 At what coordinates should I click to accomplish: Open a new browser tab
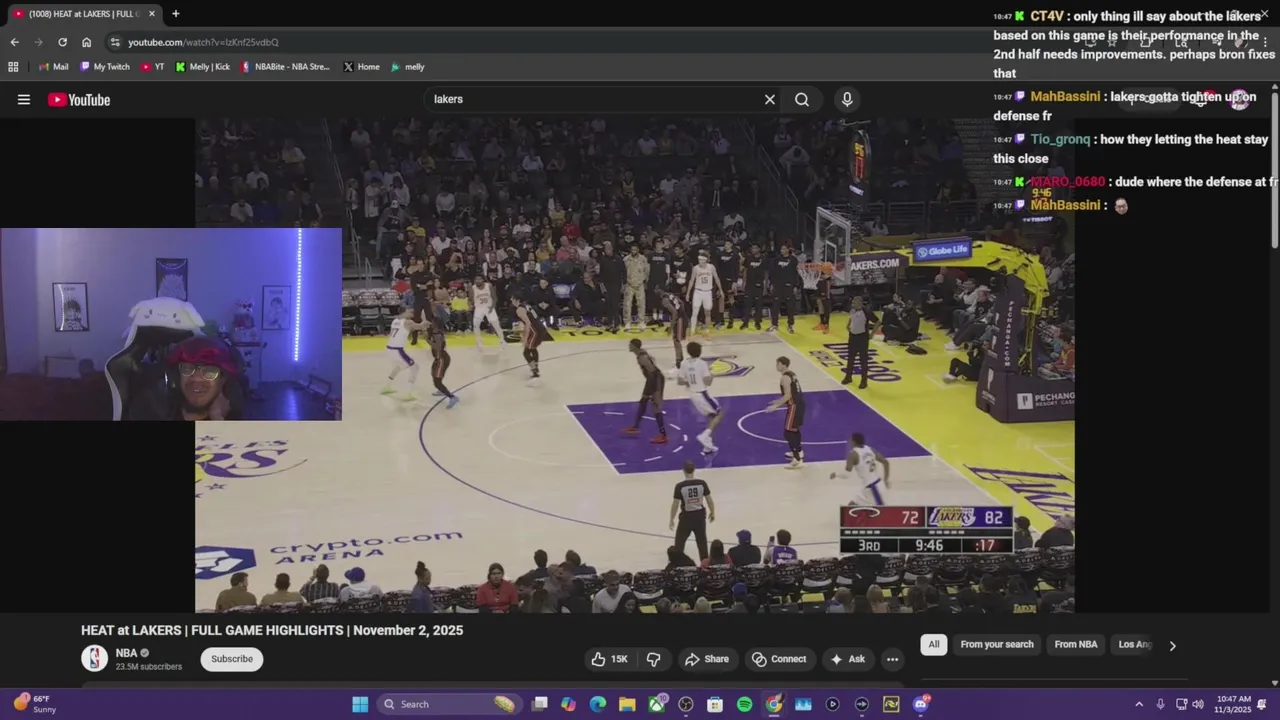point(176,14)
